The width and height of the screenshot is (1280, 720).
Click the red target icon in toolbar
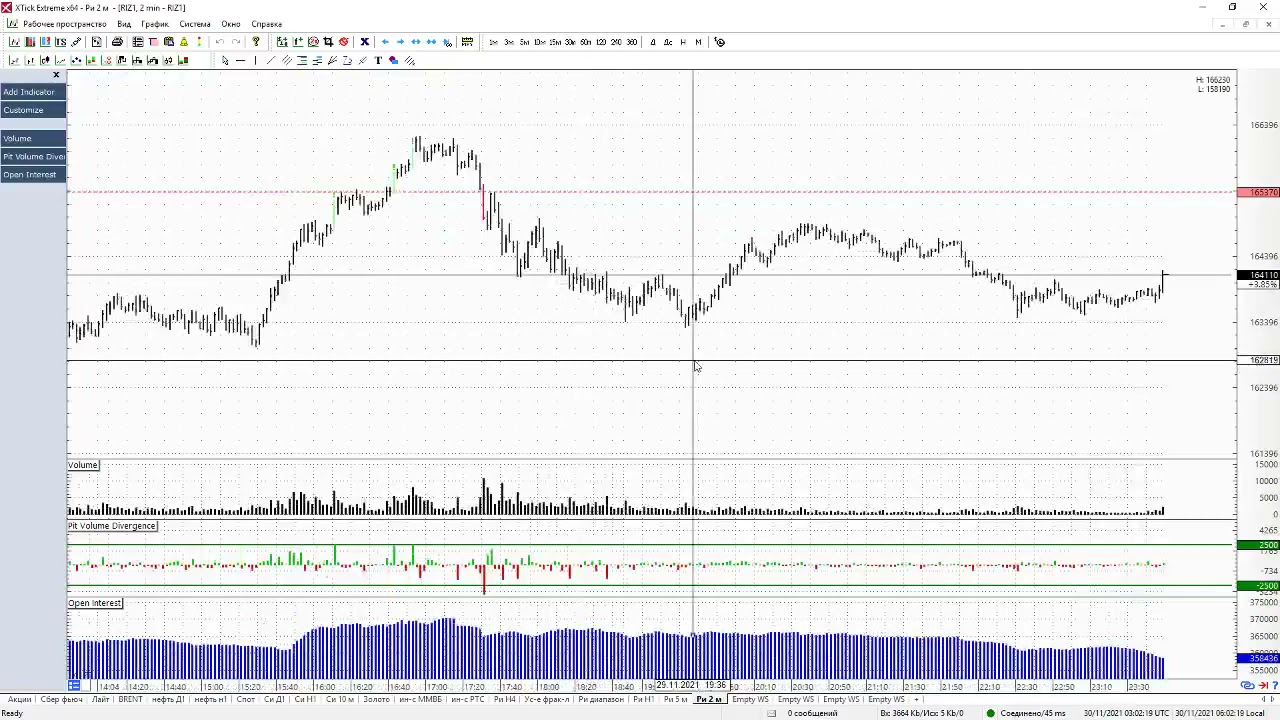pos(343,42)
